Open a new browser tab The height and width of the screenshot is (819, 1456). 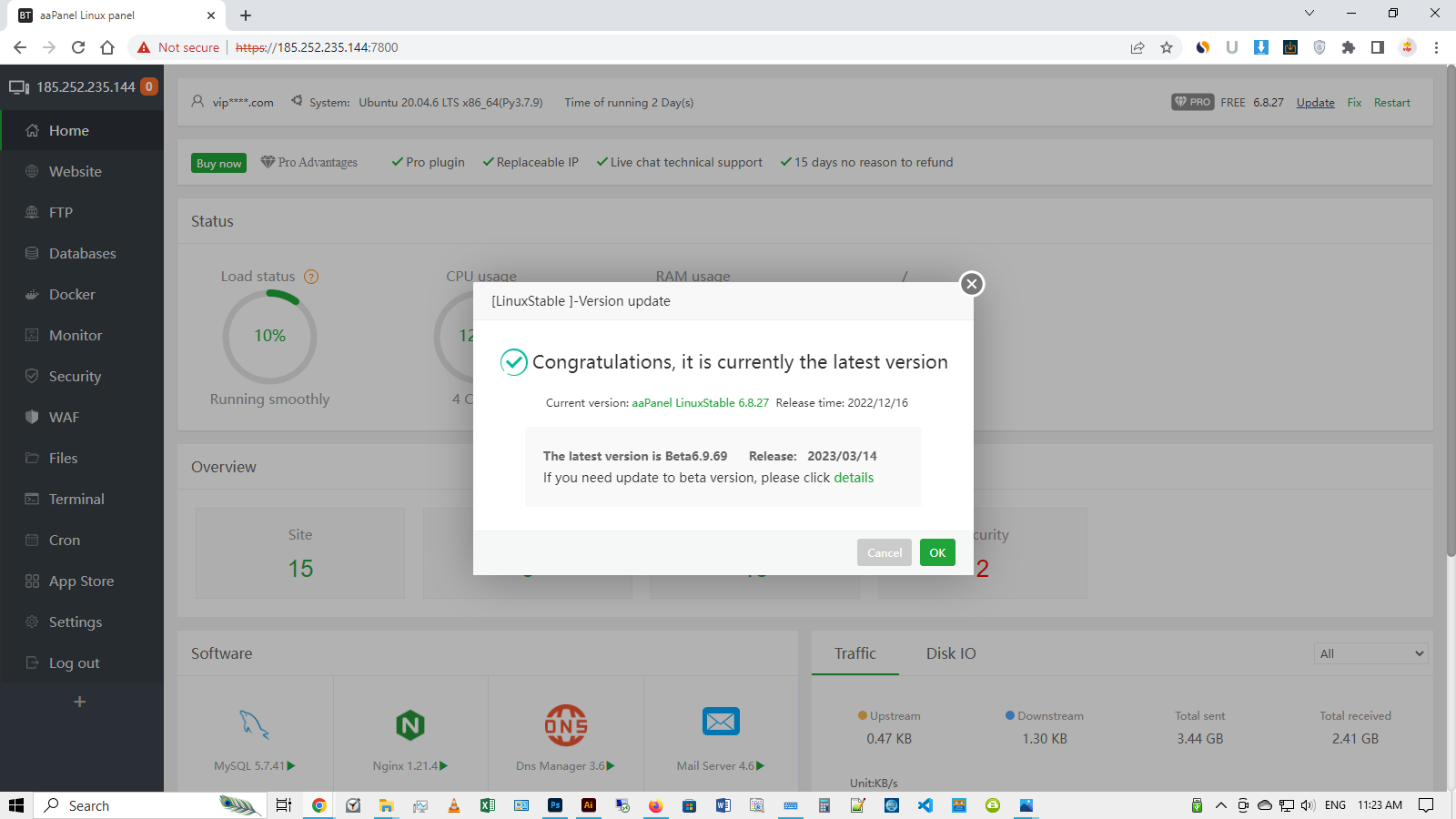pos(246,15)
